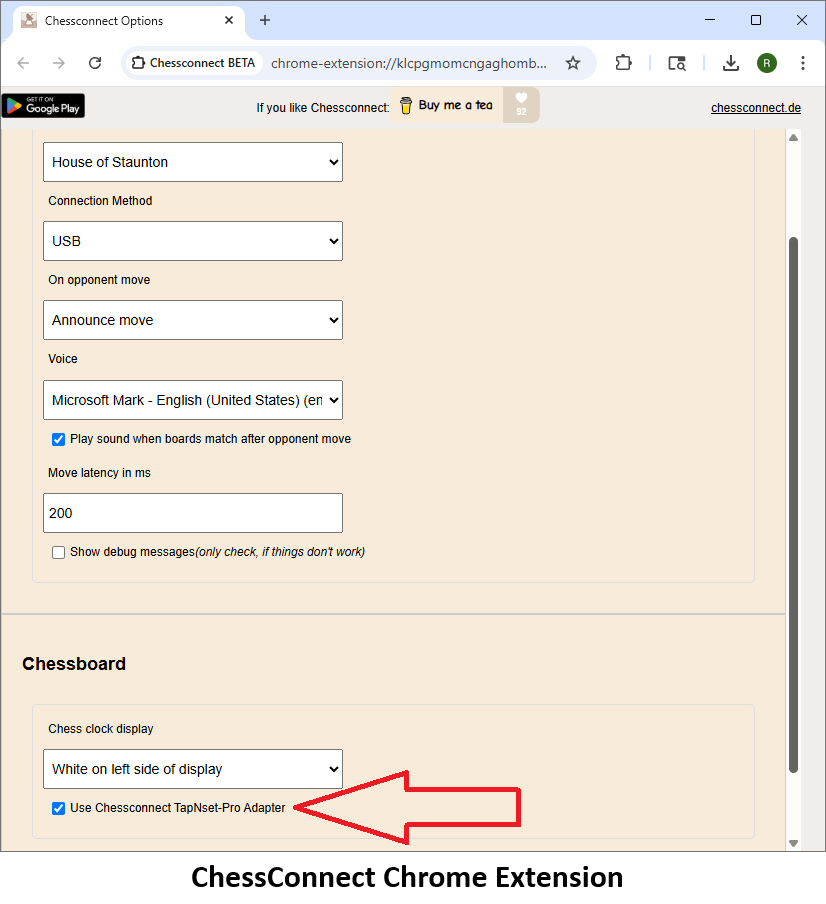Click the heart counter icon showing 92
826x904 pixels.
point(521,105)
